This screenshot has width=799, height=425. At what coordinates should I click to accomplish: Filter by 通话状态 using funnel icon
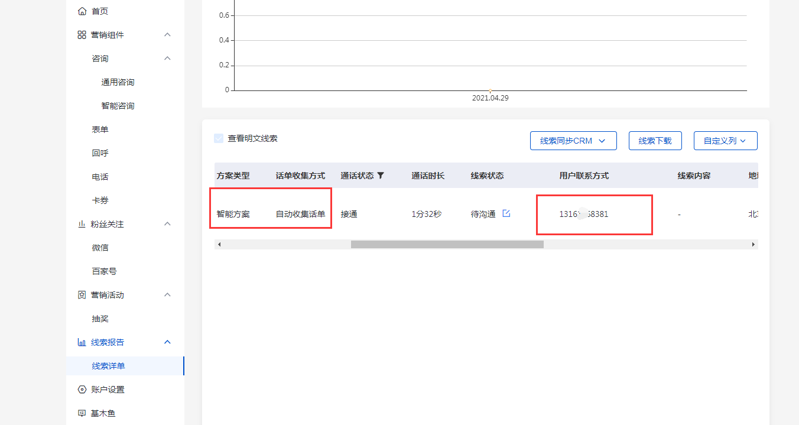[380, 176]
